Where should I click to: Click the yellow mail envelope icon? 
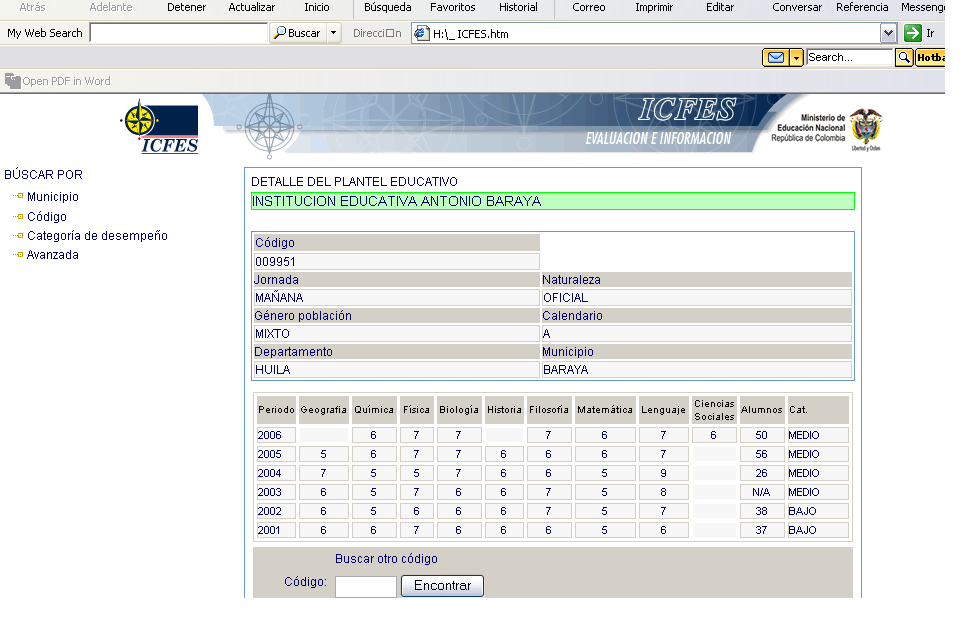point(775,58)
